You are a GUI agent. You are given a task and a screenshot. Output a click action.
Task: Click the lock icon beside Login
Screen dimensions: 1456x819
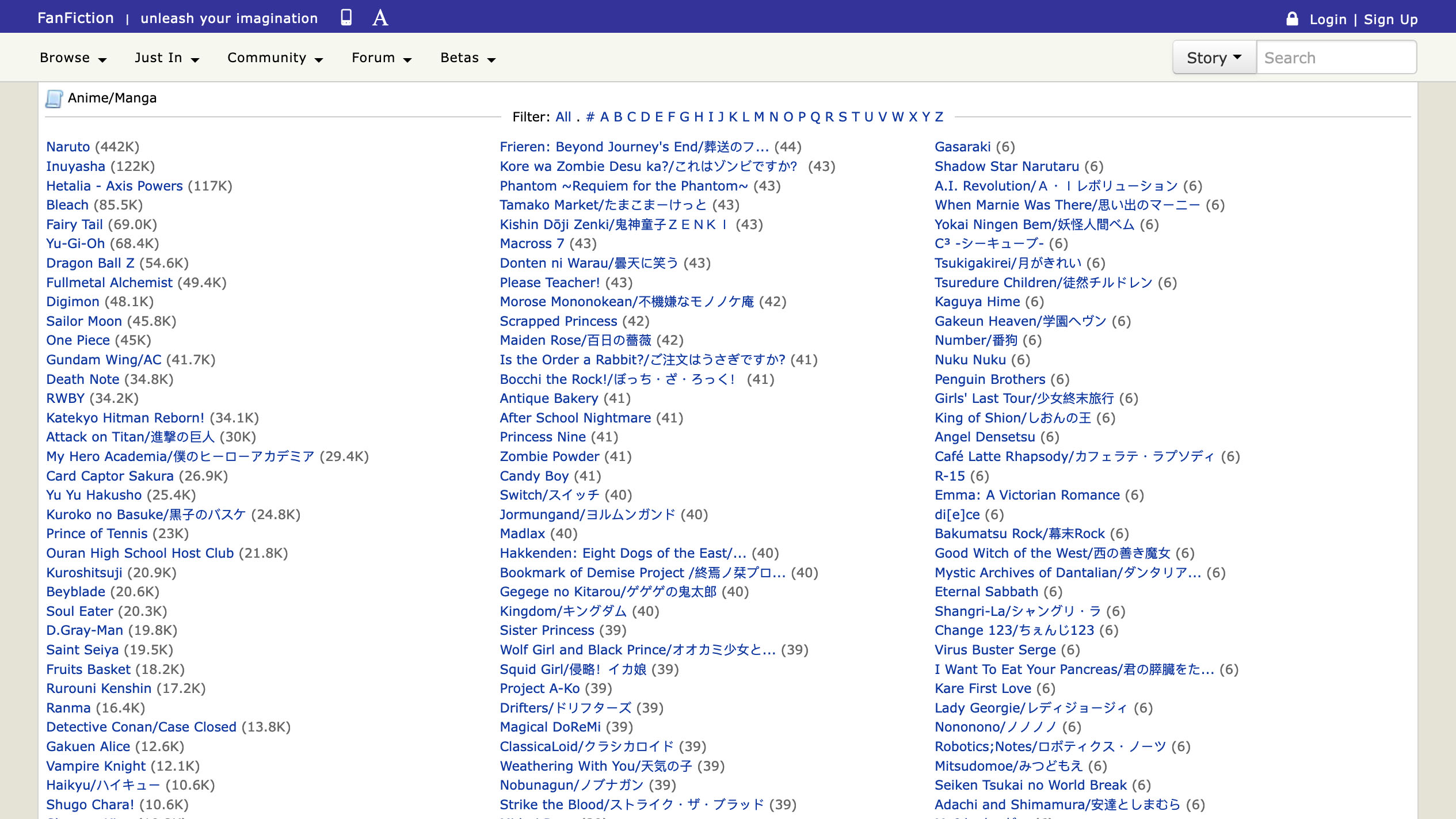click(1292, 19)
